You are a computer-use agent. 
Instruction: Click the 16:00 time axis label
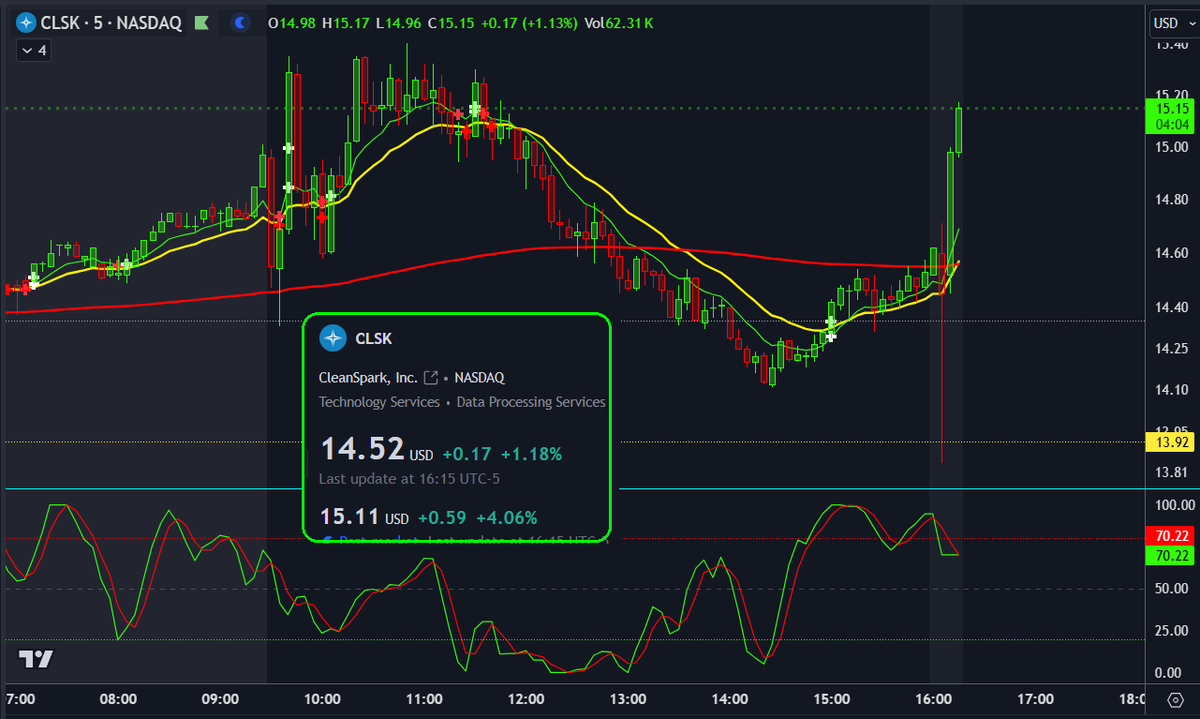[933, 699]
